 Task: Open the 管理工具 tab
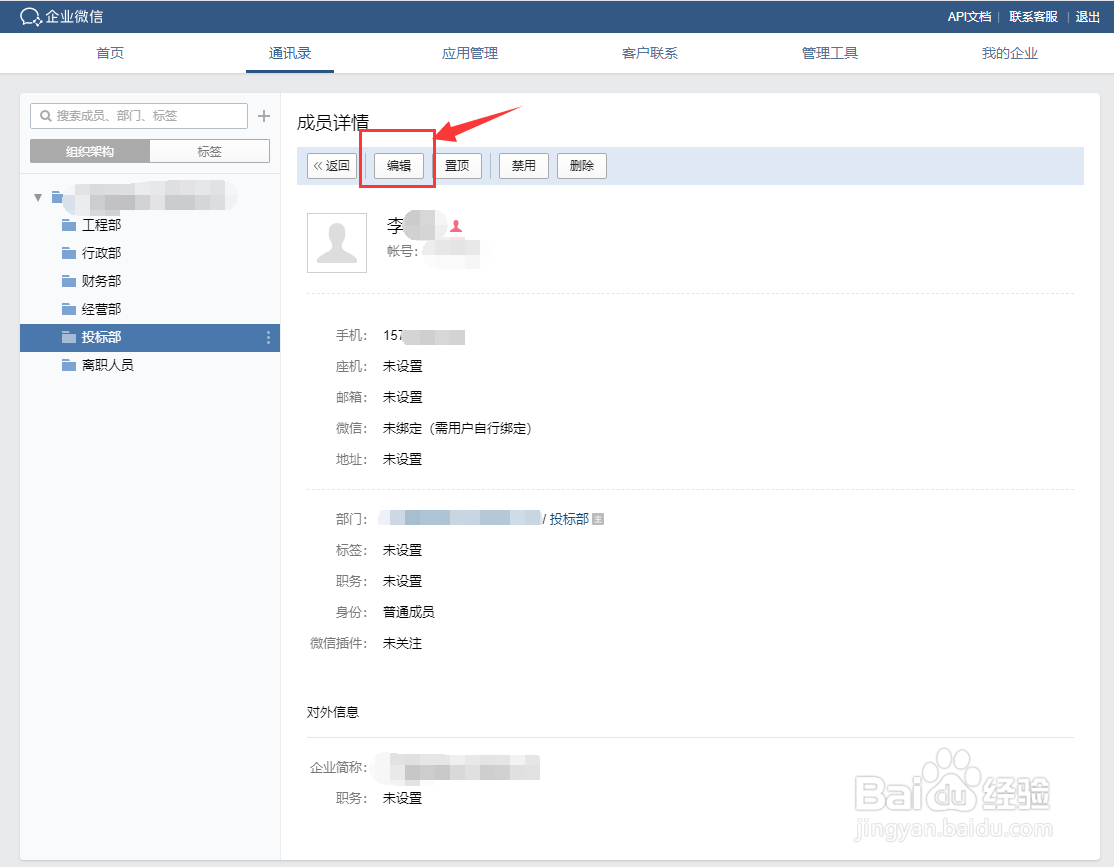click(829, 53)
